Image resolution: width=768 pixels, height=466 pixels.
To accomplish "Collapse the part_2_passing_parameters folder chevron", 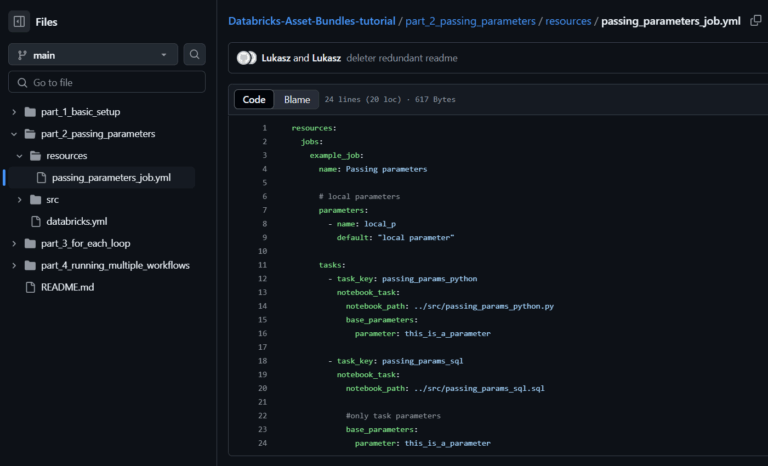I will click(x=14, y=134).
